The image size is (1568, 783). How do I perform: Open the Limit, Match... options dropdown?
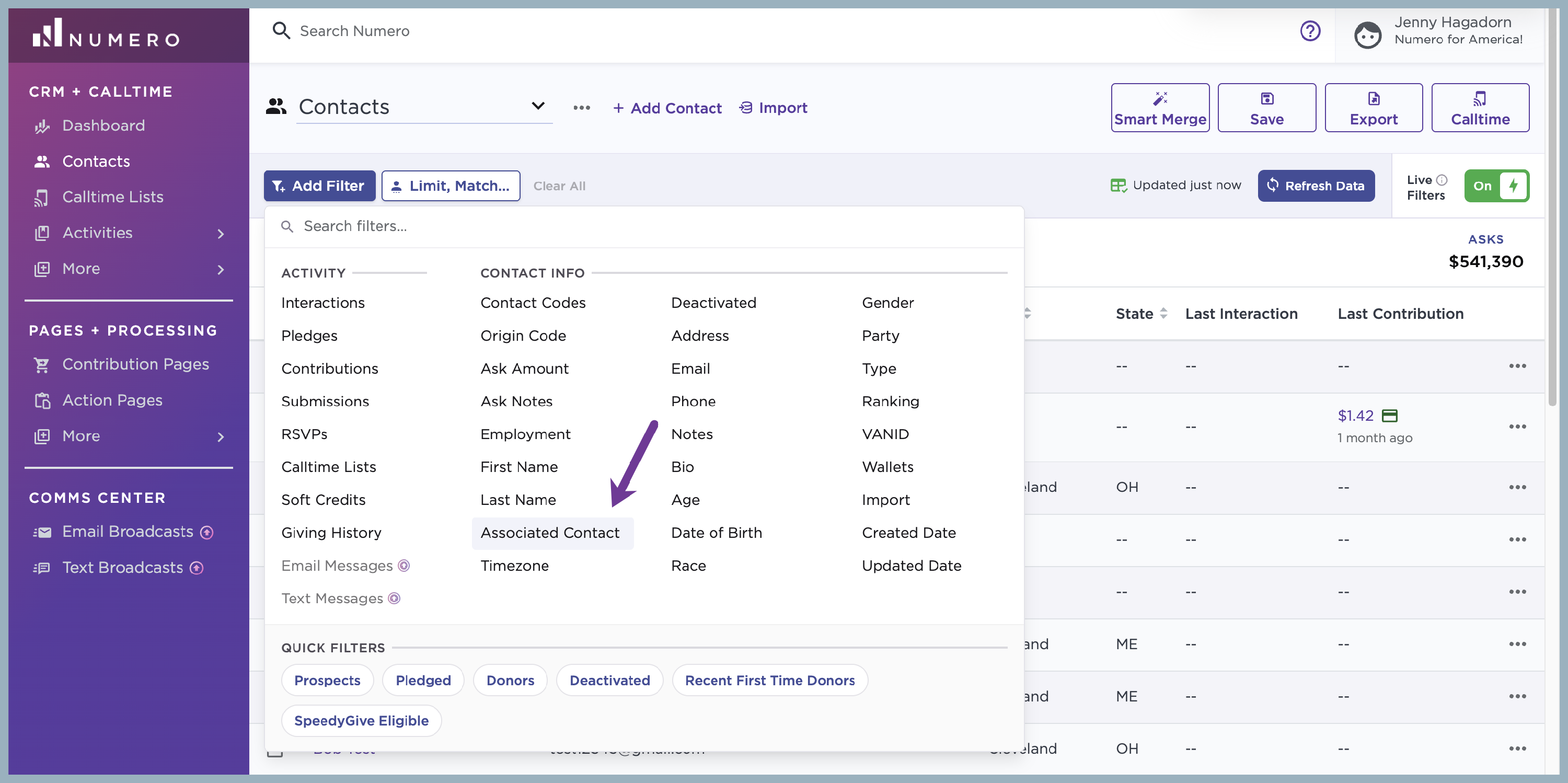click(x=451, y=186)
